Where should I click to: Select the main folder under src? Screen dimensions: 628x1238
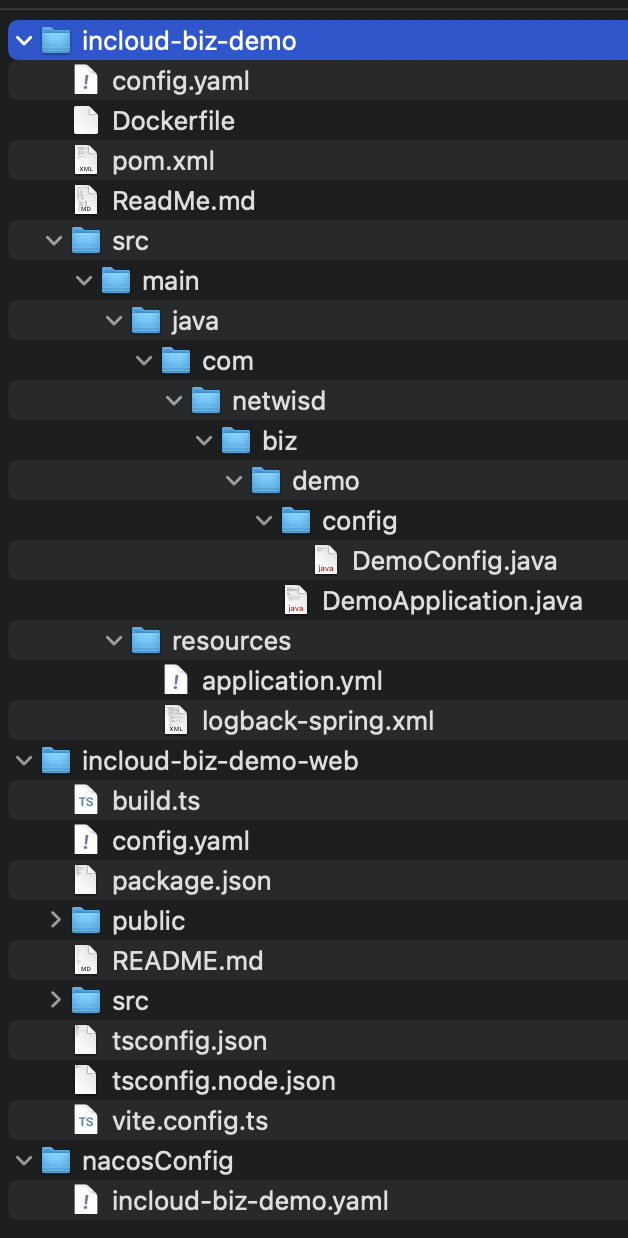pos(170,281)
